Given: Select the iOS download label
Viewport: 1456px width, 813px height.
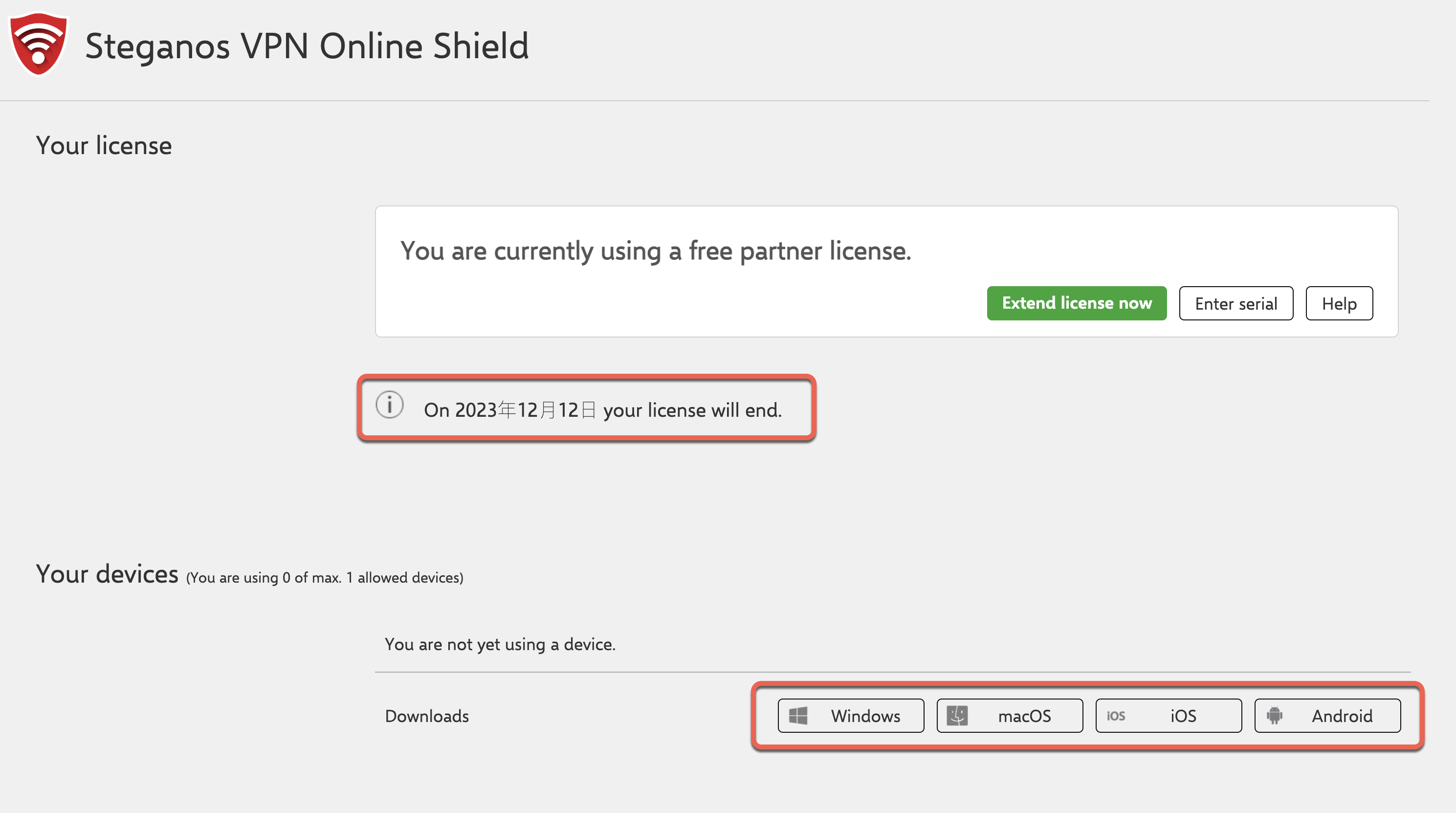Looking at the screenshot, I should click(x=1183, y=716).
